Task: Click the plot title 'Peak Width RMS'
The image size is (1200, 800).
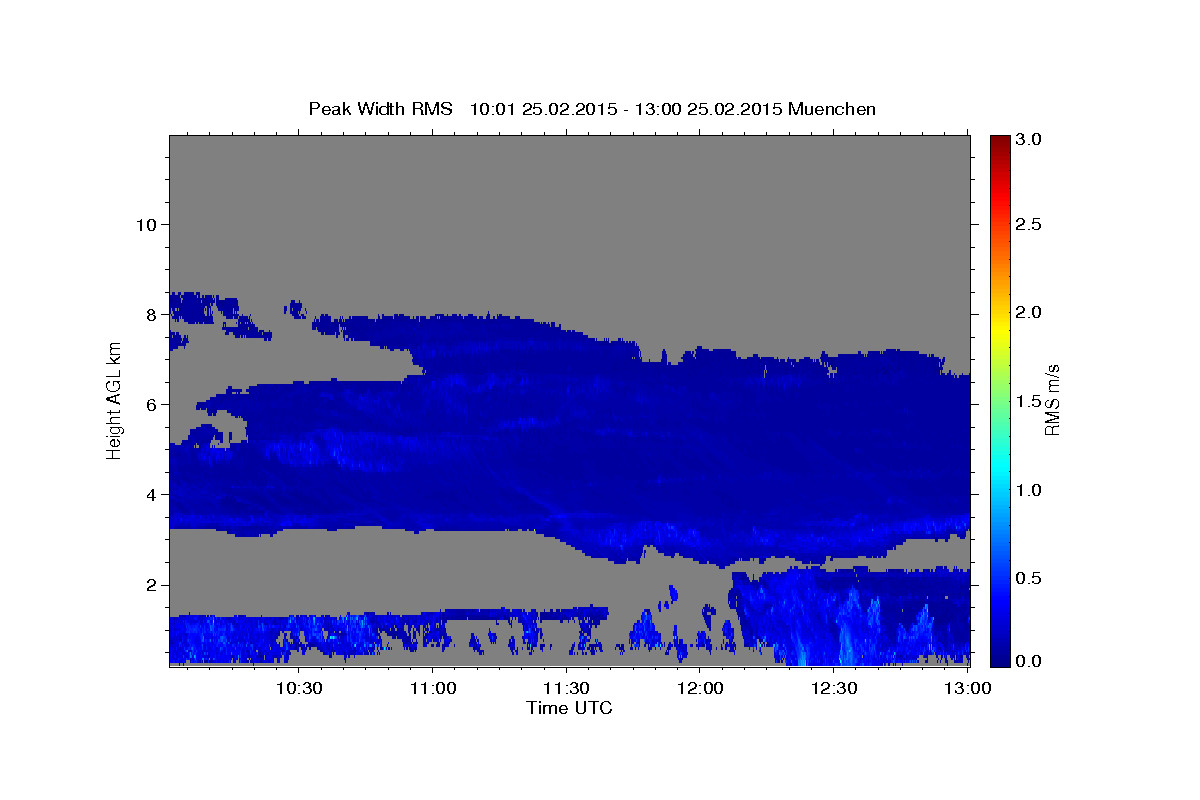Action: 380,109
